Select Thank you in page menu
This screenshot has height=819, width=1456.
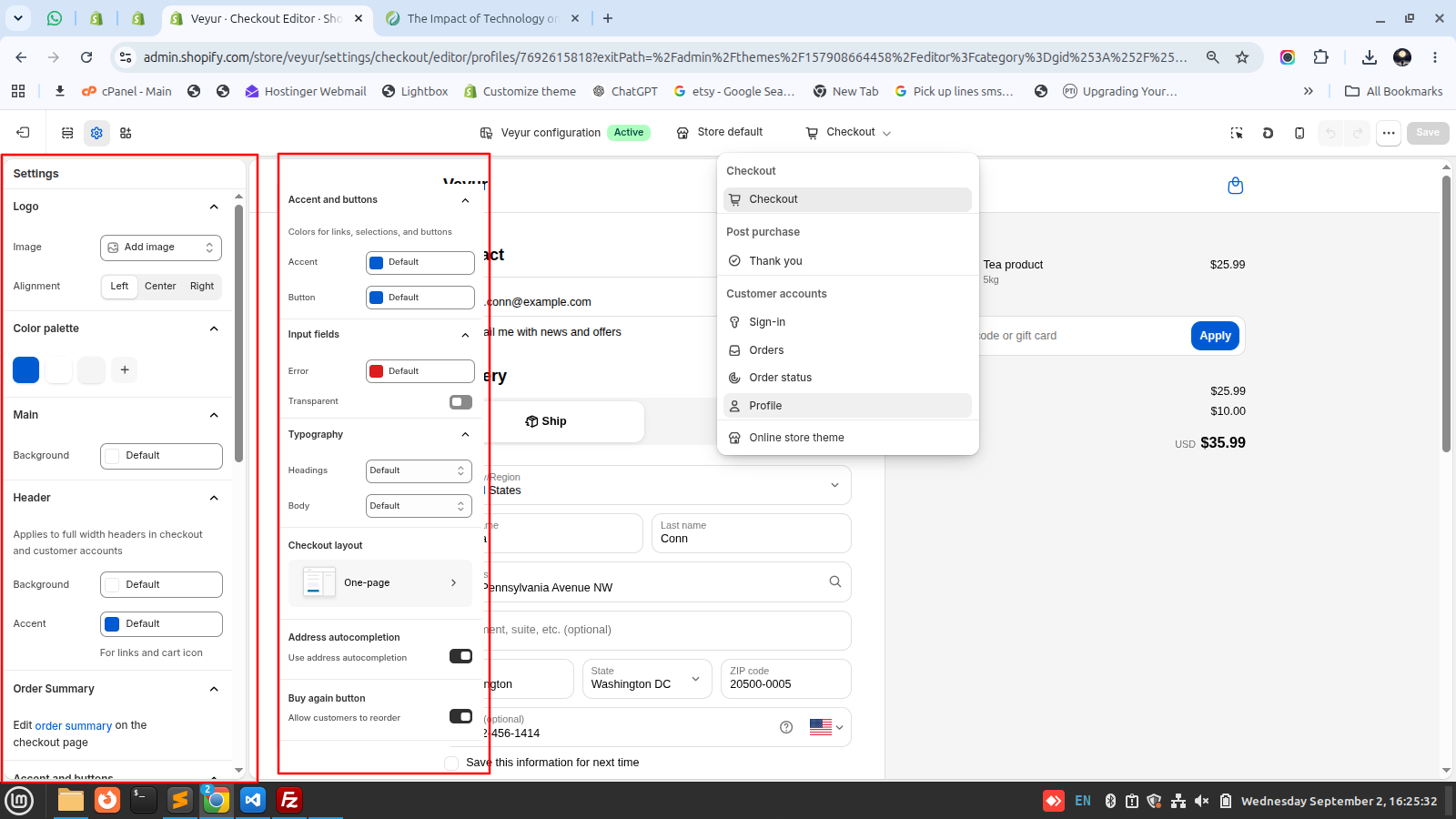tap(847, 261)
